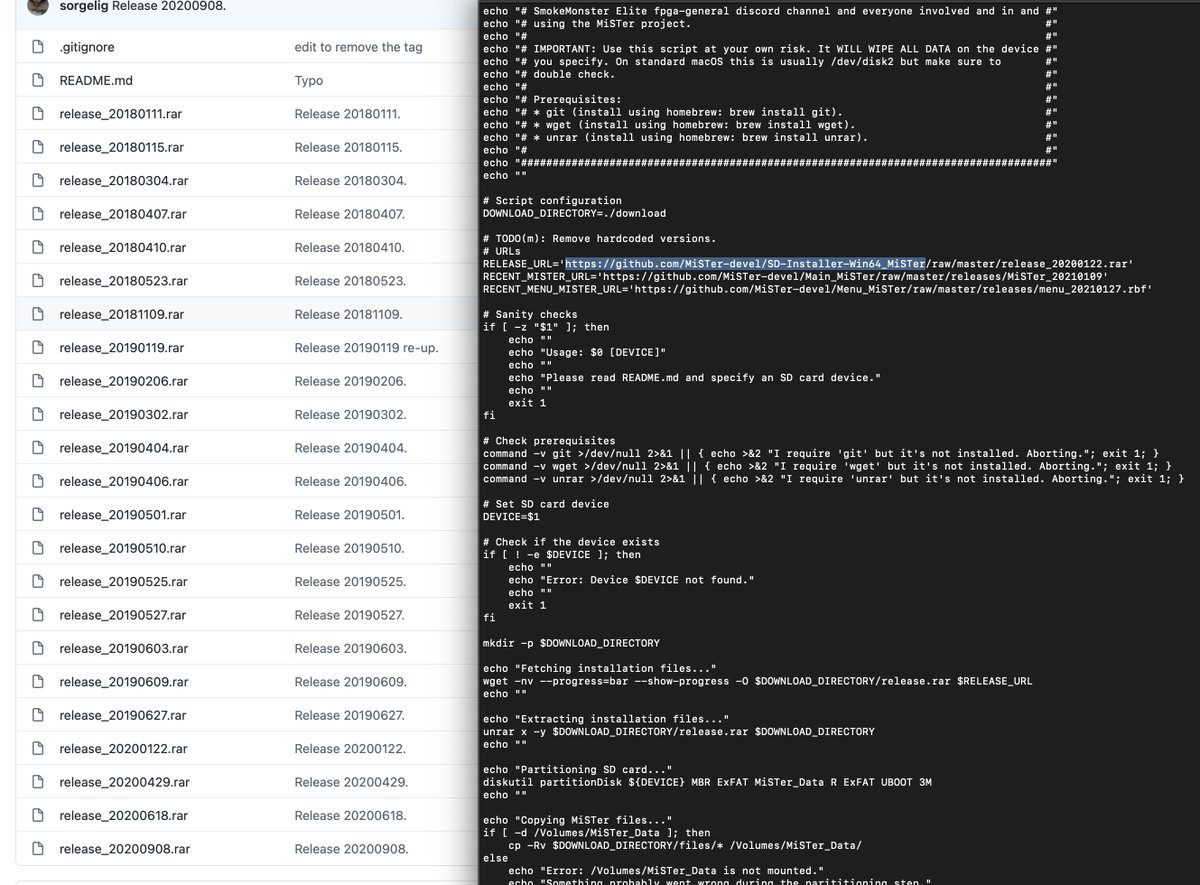Click file icon beside release_20190302.rar
The width and height of the screenshot is (1200, 885).
[37, 414]
